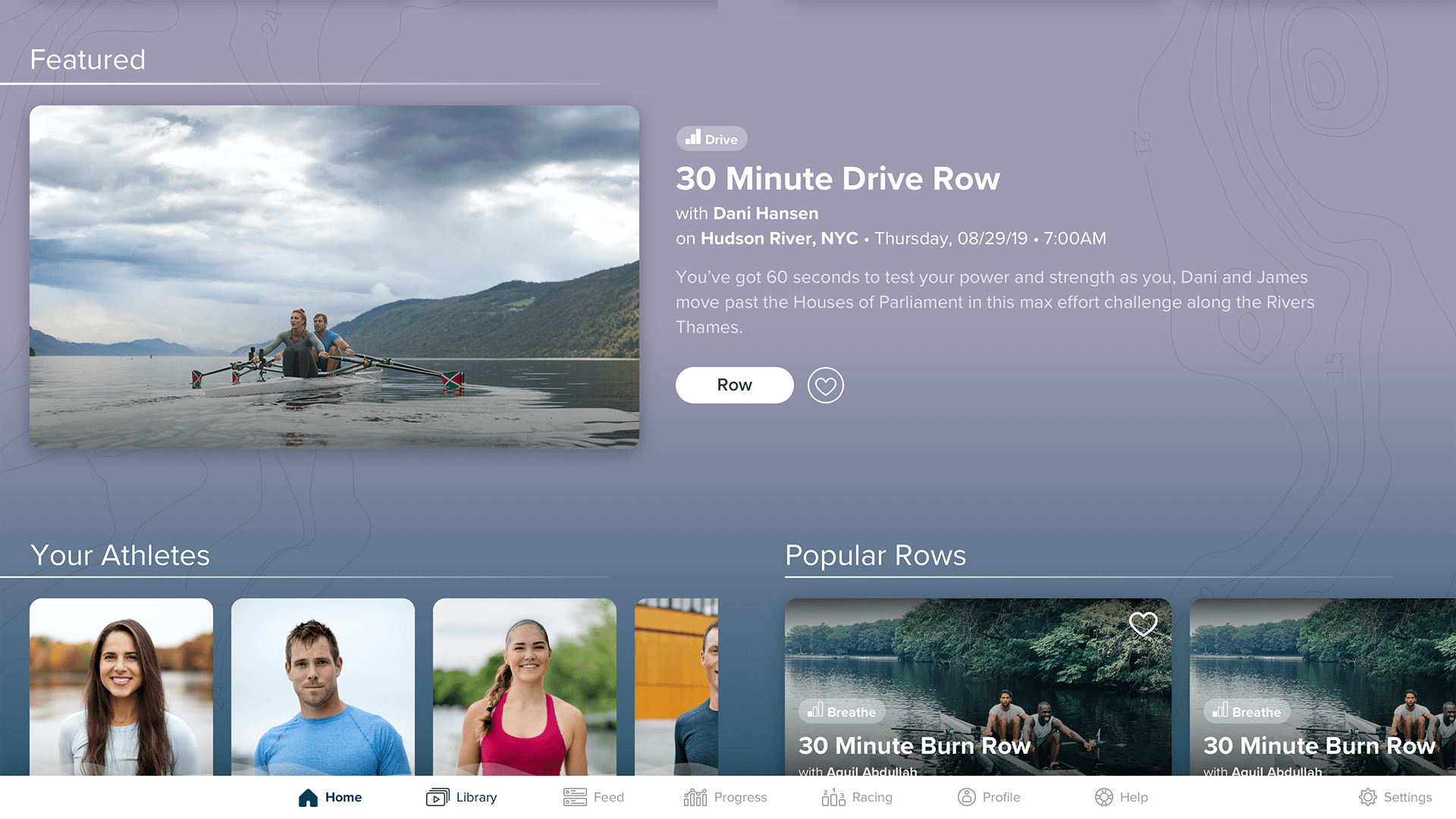The height and width of the screenshot is (819, 1456).
Task: Click the Progress bar chart icon
Action: pos(695,797)
